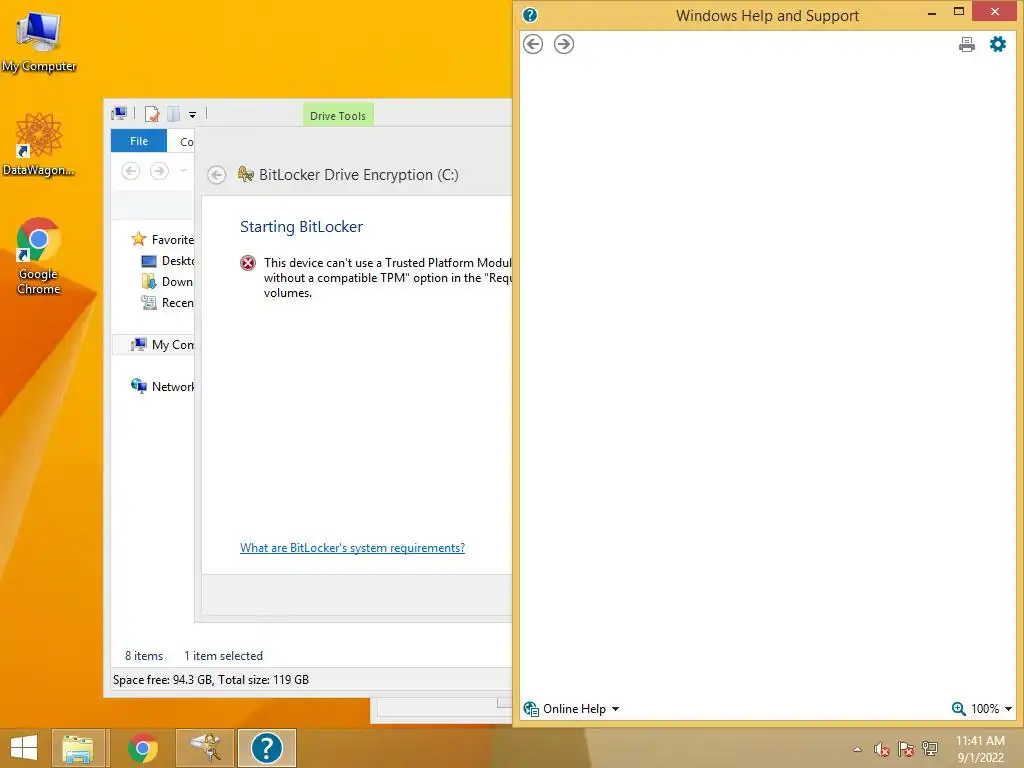Go back in BitLocker Drive Encryption wizard

click(x=216, y=175)
